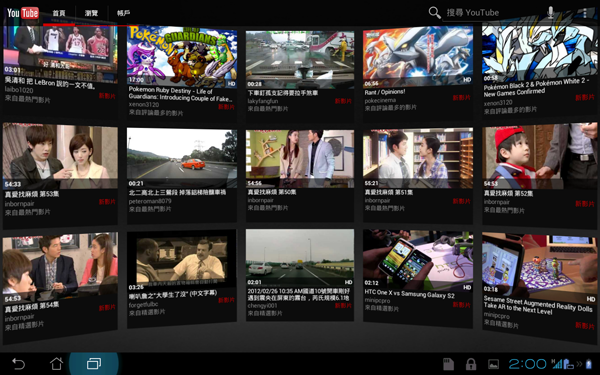Open 大學生了沒 video thumbnail

click(182, 260)
